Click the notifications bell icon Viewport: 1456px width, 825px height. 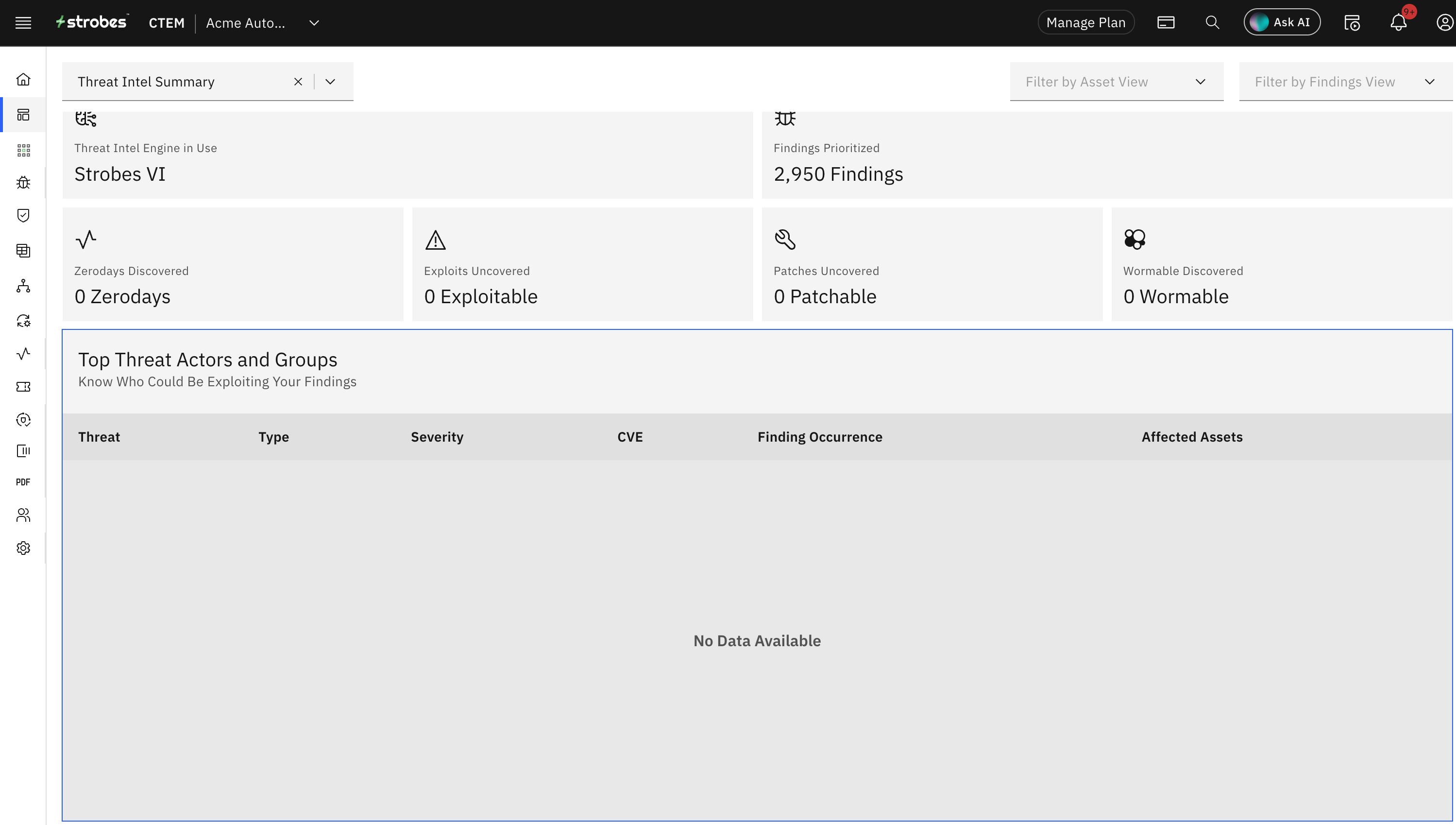[1398, 23]
